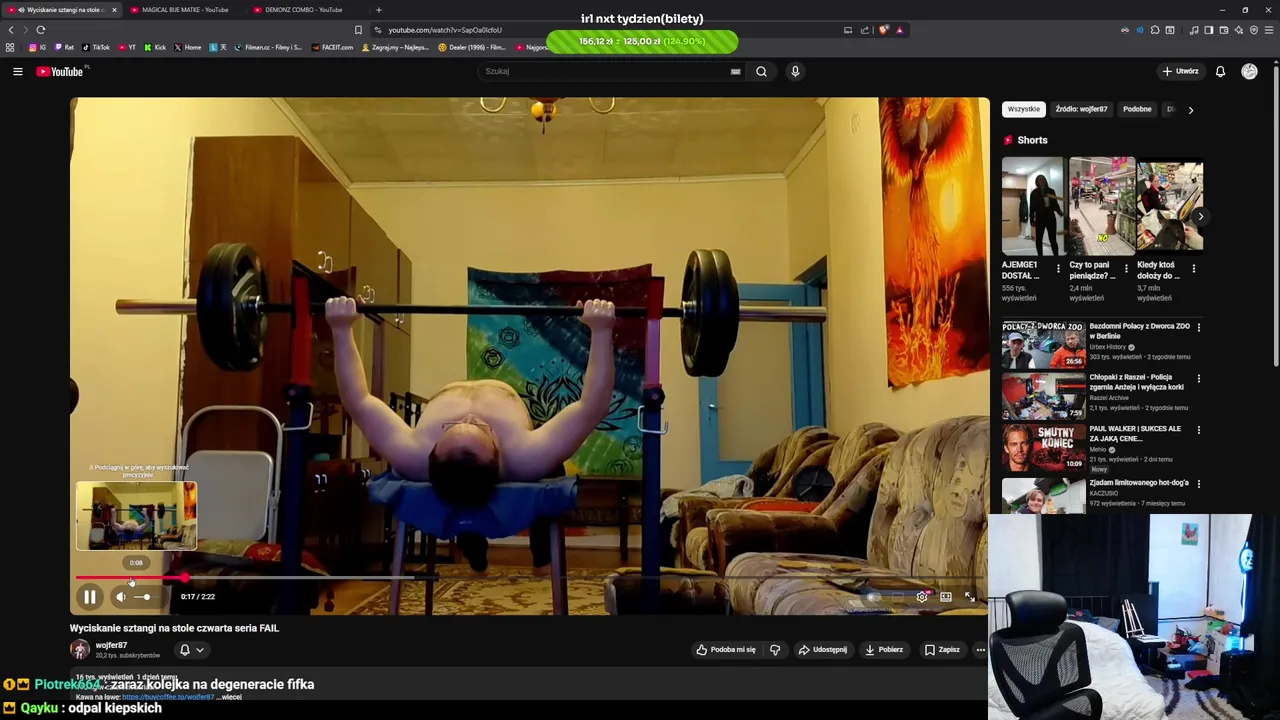The width and height of the screenshot is (1280, 720).
Task: Open the Czy to pani pieniądze short
Action: [x=1102, y=205]
